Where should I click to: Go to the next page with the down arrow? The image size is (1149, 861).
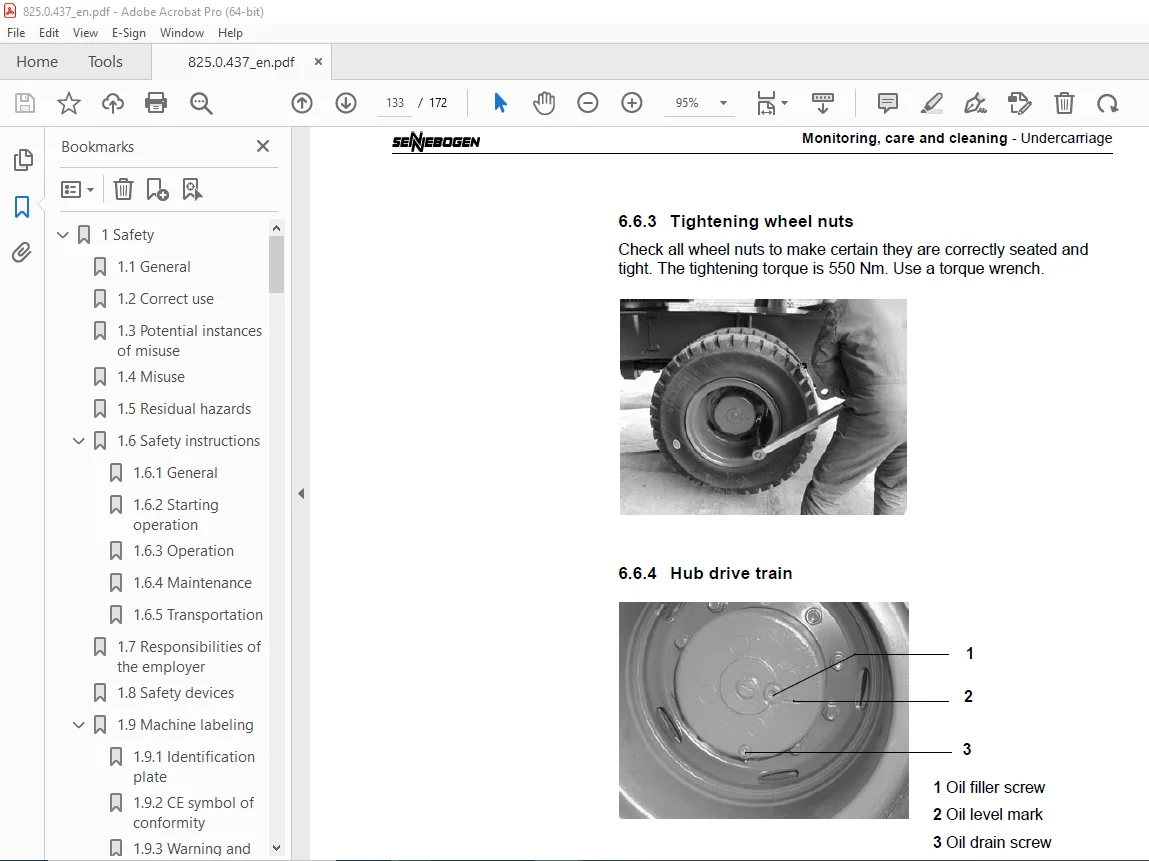click(x=345, y=103)
